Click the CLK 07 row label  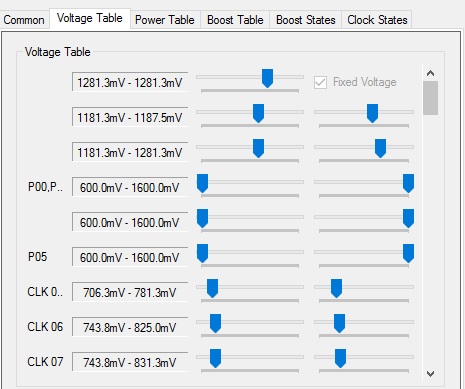45,362
